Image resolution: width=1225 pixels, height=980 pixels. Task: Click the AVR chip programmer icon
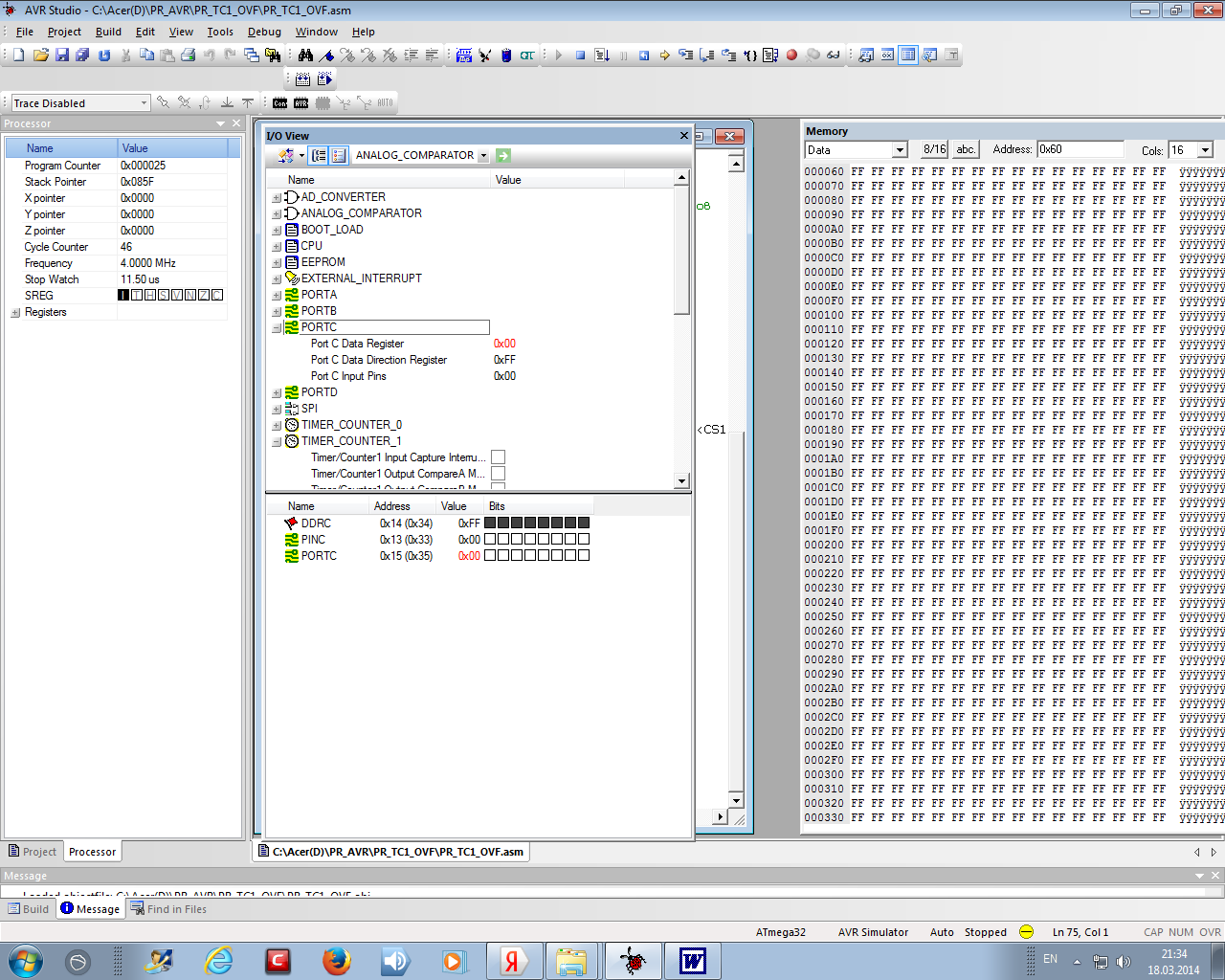[x=301, y=102]
